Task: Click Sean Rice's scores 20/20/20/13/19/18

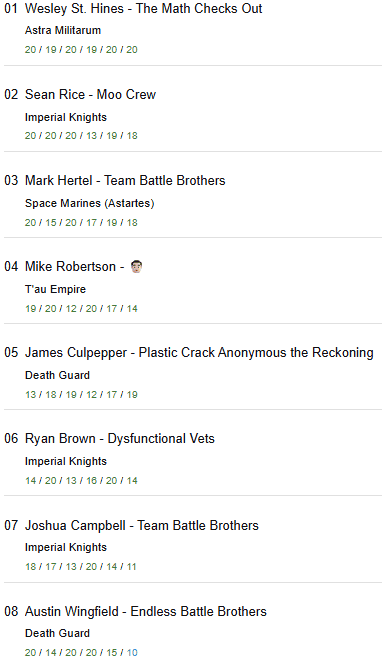Action: pyautogui.click(x=81, y=136)
